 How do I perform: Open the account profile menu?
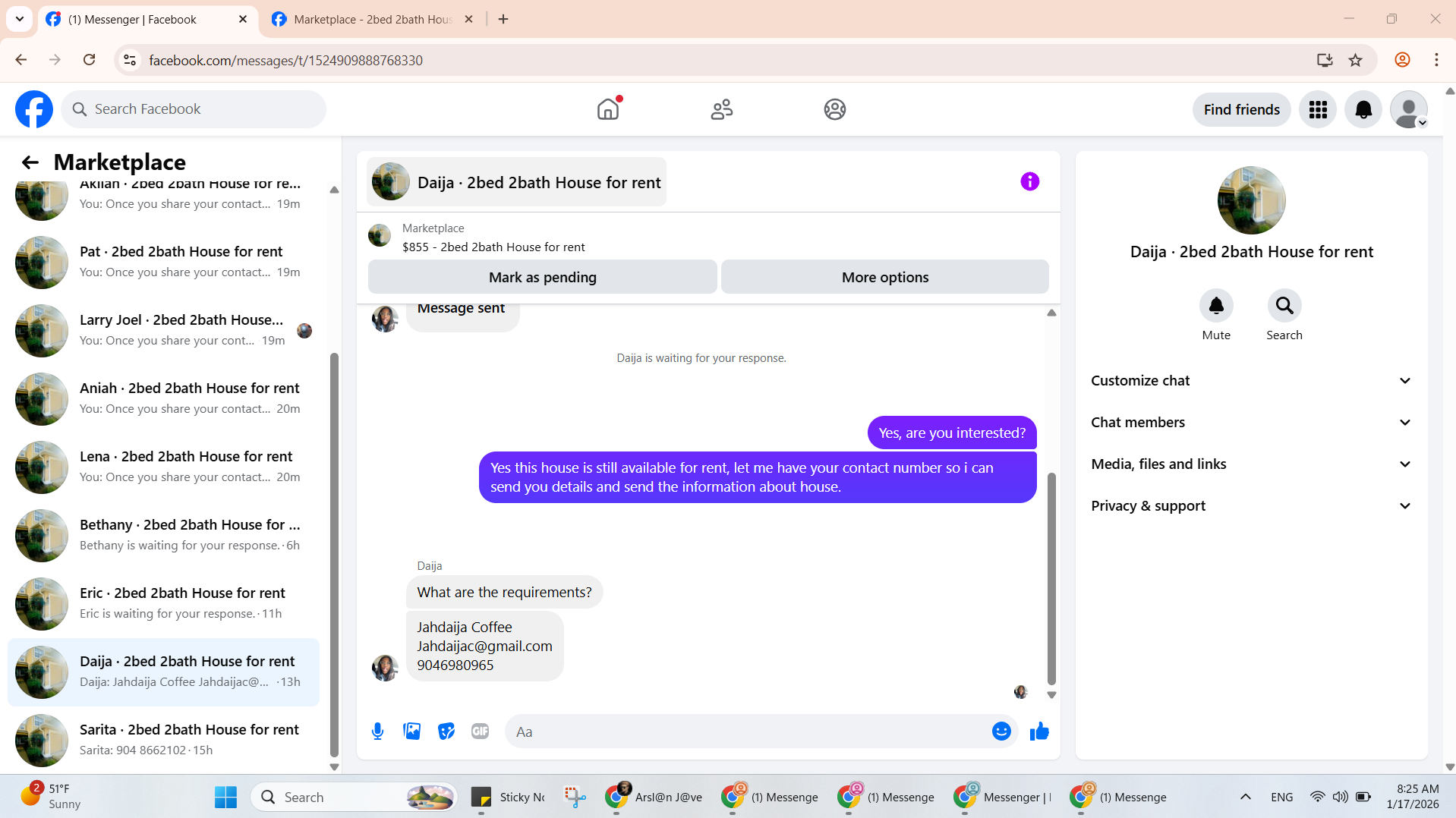pyautogui.click(x=1409, y=109)
